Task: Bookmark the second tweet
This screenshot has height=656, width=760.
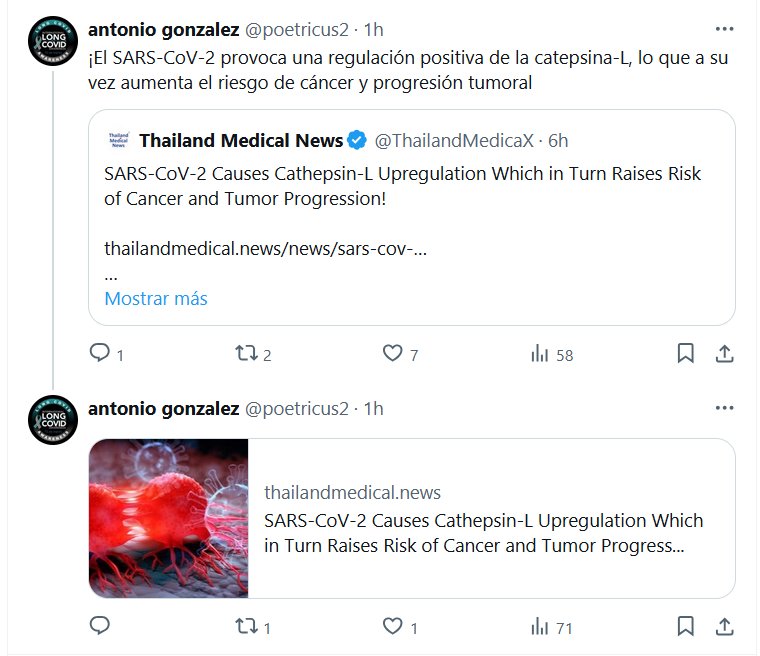Action: click(686, 627)
